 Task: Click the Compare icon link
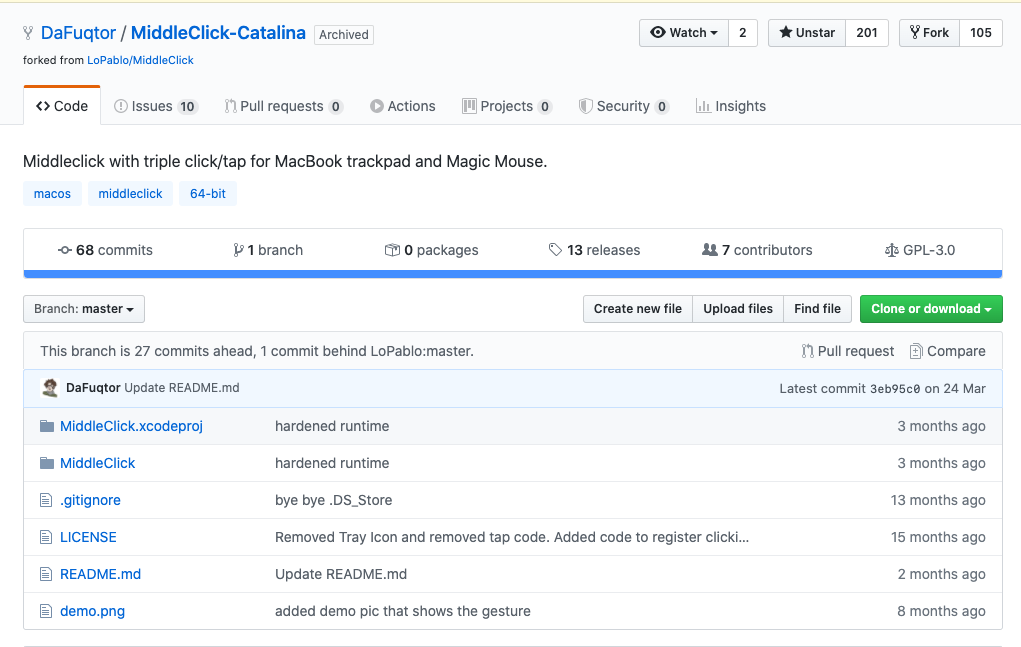pyautogui.click(x=916, y=351)
